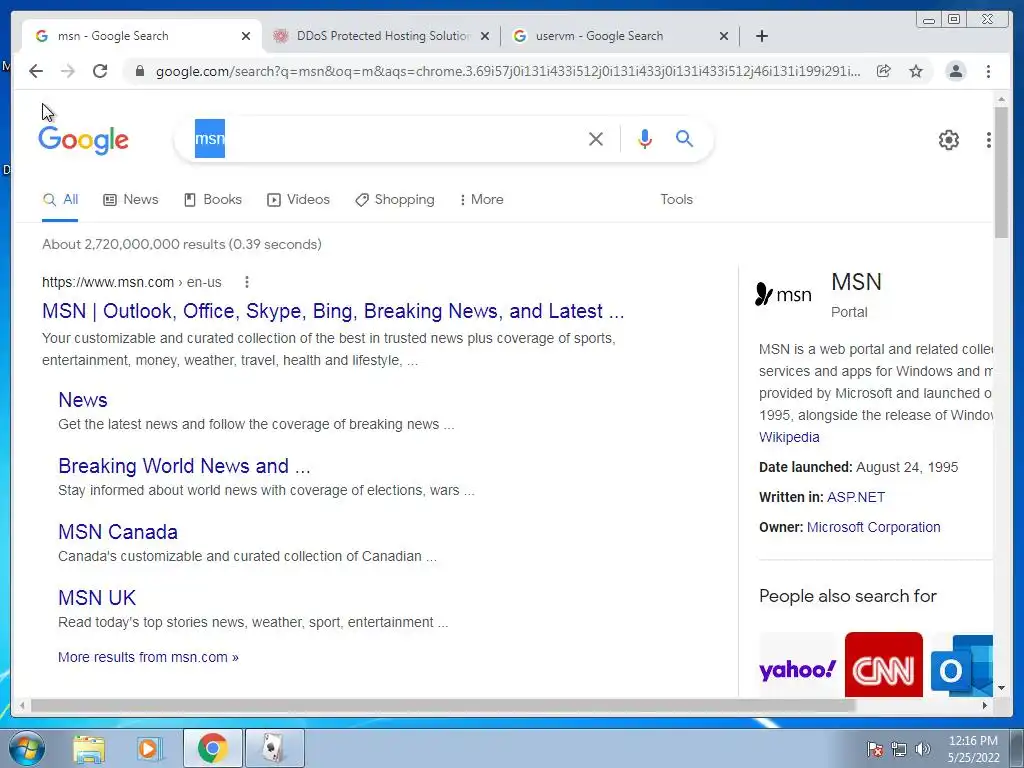Click the scroll down arrow
The height and width of the screenshot is (768, 1024).
[1001, 688]
